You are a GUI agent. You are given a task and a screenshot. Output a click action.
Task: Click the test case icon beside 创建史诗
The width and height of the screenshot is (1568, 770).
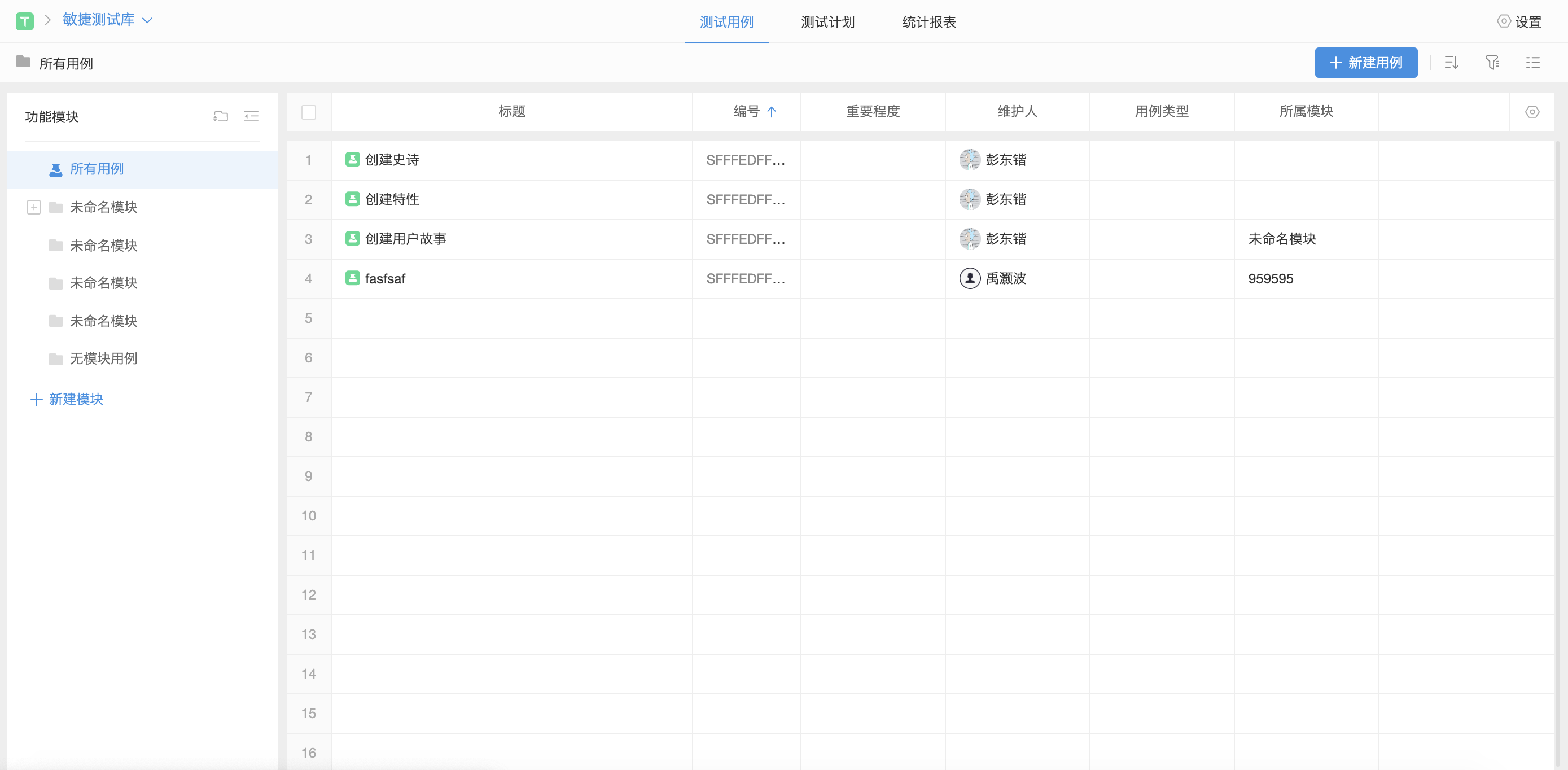[352, 160]
